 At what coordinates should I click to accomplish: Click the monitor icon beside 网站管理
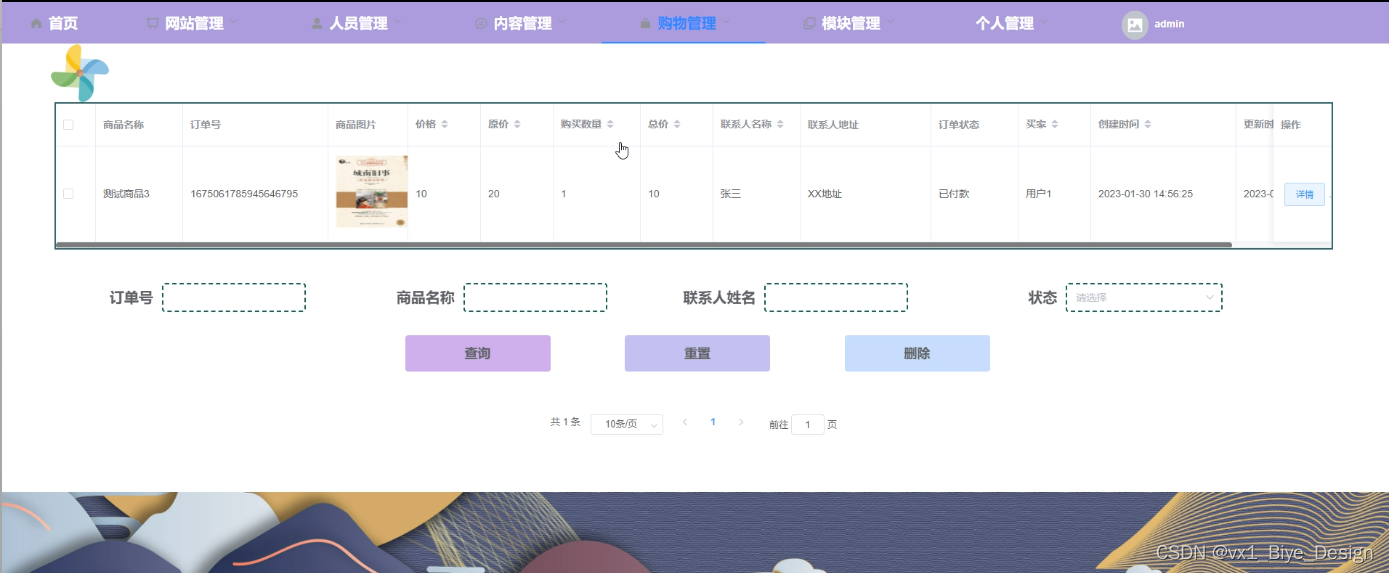[x=152, y=23]
